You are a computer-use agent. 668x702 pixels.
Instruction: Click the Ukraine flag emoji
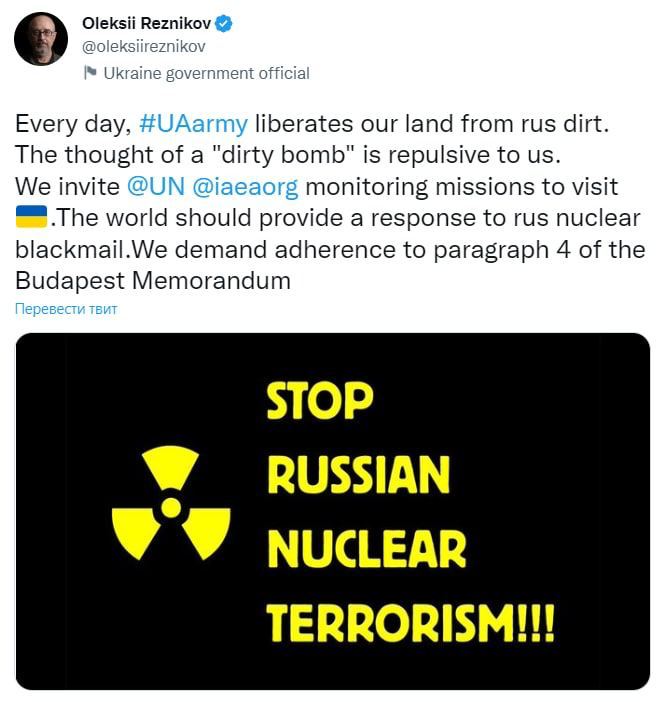pos(33,218)
